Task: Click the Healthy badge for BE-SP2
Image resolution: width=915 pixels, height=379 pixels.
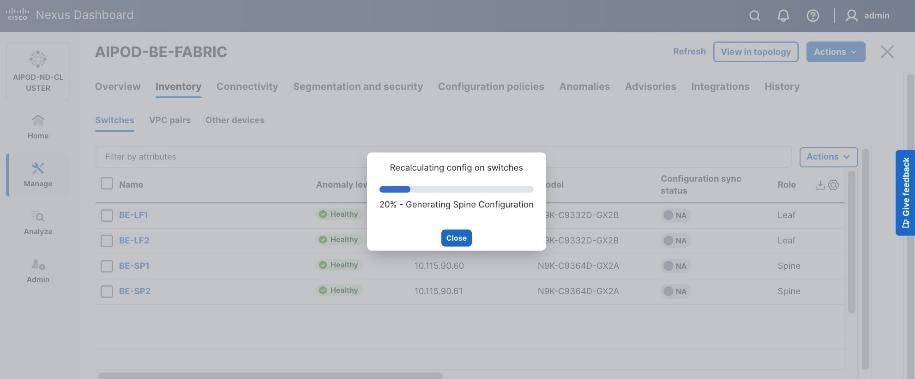Action: coord(338,290)
